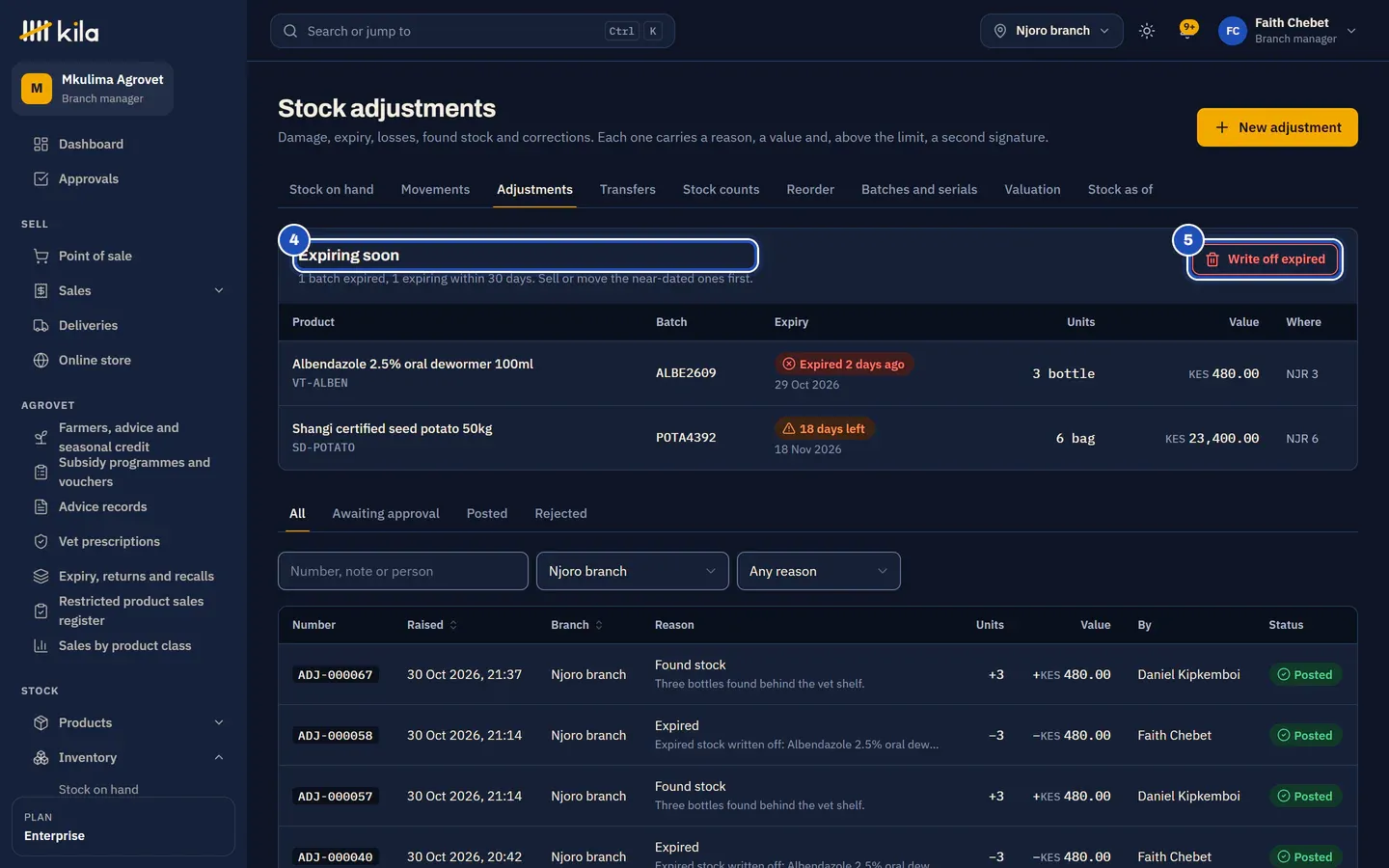This screenshot has height=868, width=1389.
Task: Toggle the light/dark theme sun icon
Action: tap(1146, 31)
